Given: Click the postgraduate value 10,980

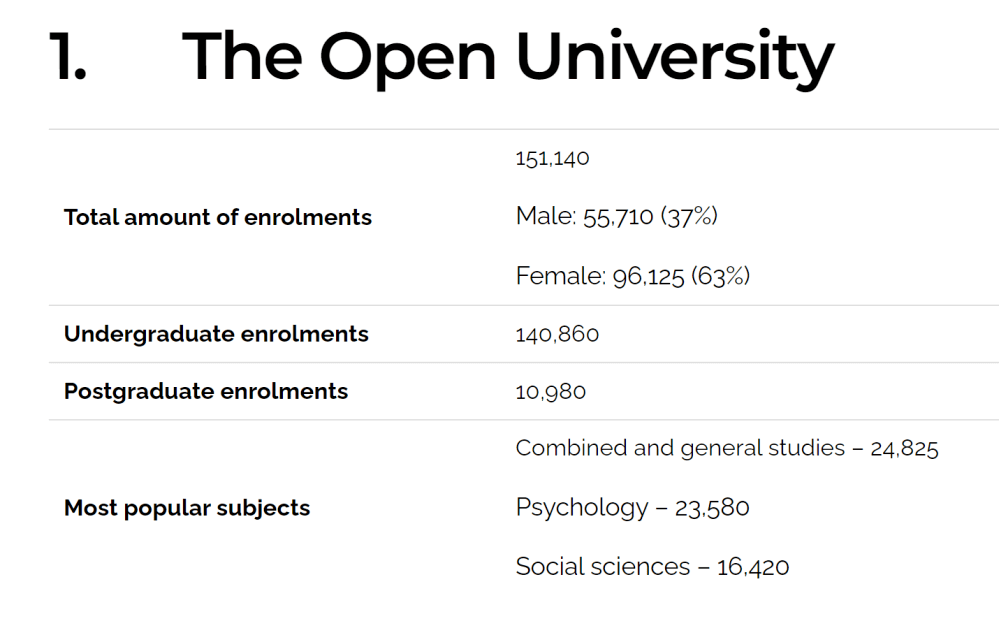Looking at the screenshot, I should (550, 392).
